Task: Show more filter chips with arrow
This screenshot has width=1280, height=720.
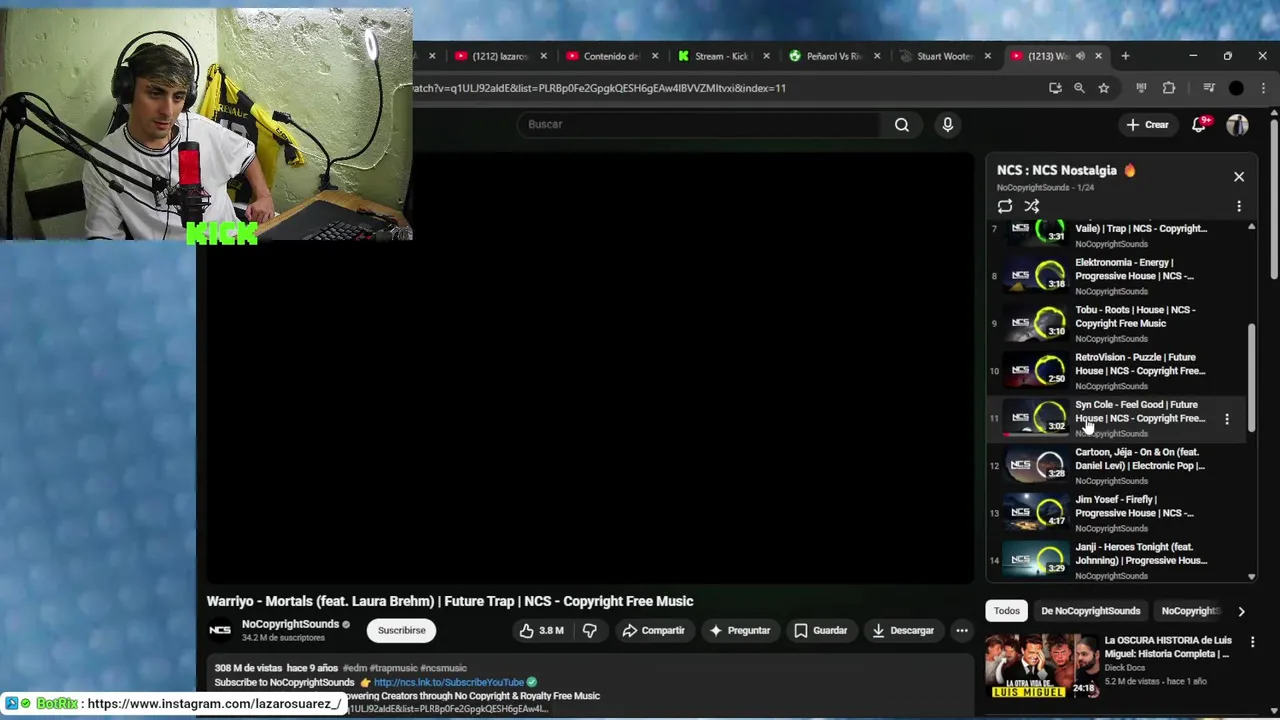Action: coord(1241,611)
